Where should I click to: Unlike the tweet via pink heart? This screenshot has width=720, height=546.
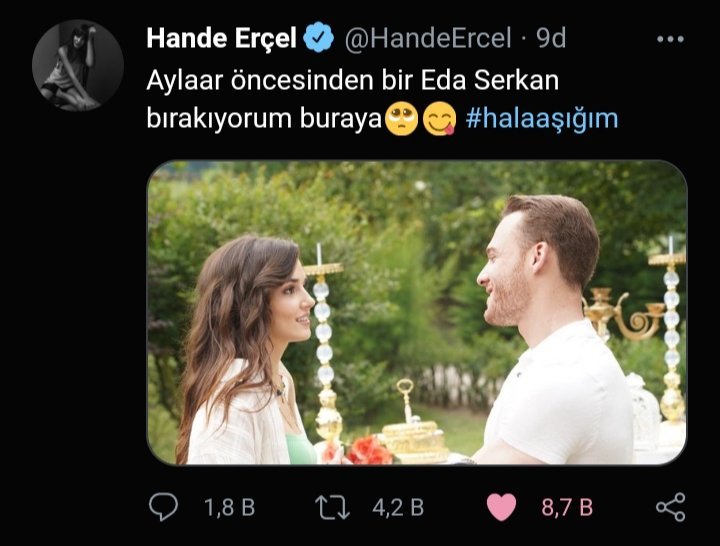[501, 507]
